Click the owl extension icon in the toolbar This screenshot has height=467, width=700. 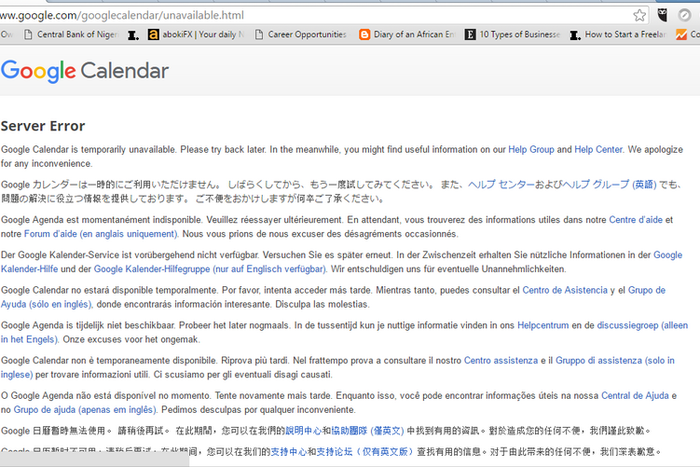pyautogui.click(x=662, y=16)
